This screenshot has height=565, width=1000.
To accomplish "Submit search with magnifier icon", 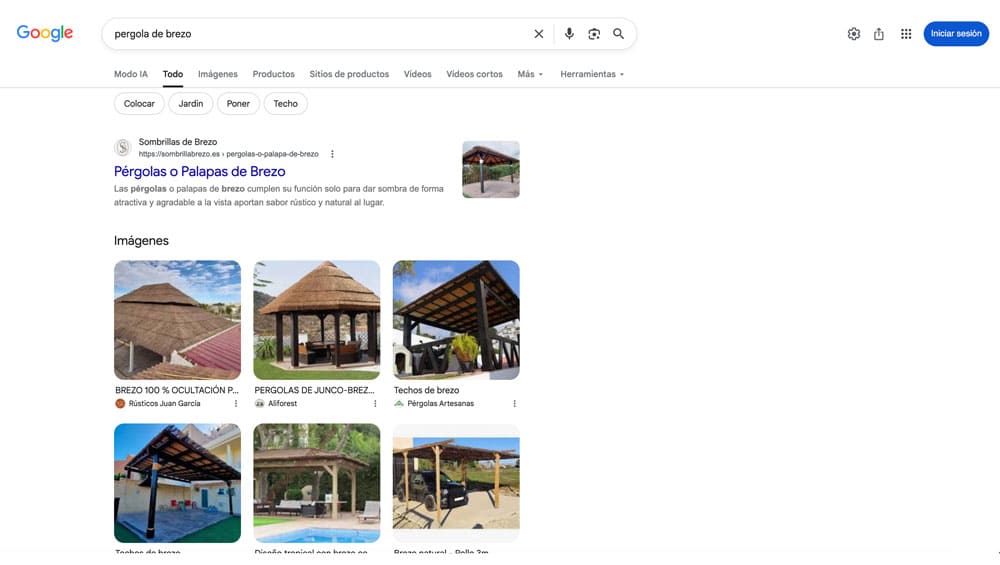I will click(619, 34).
